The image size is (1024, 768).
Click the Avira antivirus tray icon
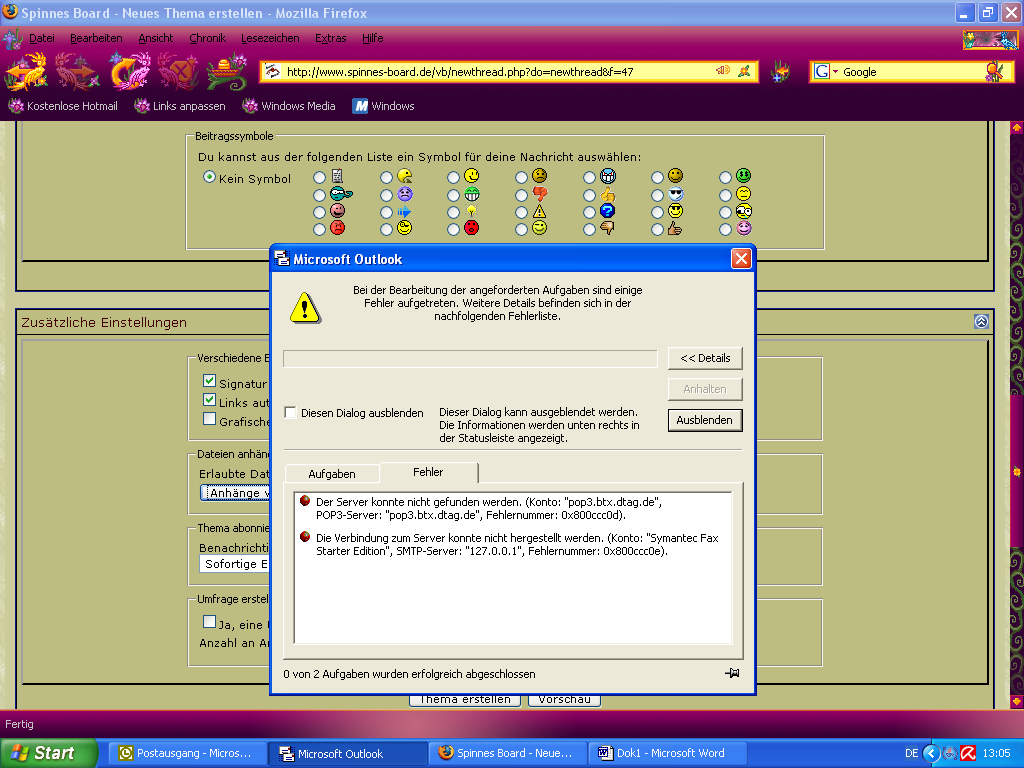click(x=967, y=753)
